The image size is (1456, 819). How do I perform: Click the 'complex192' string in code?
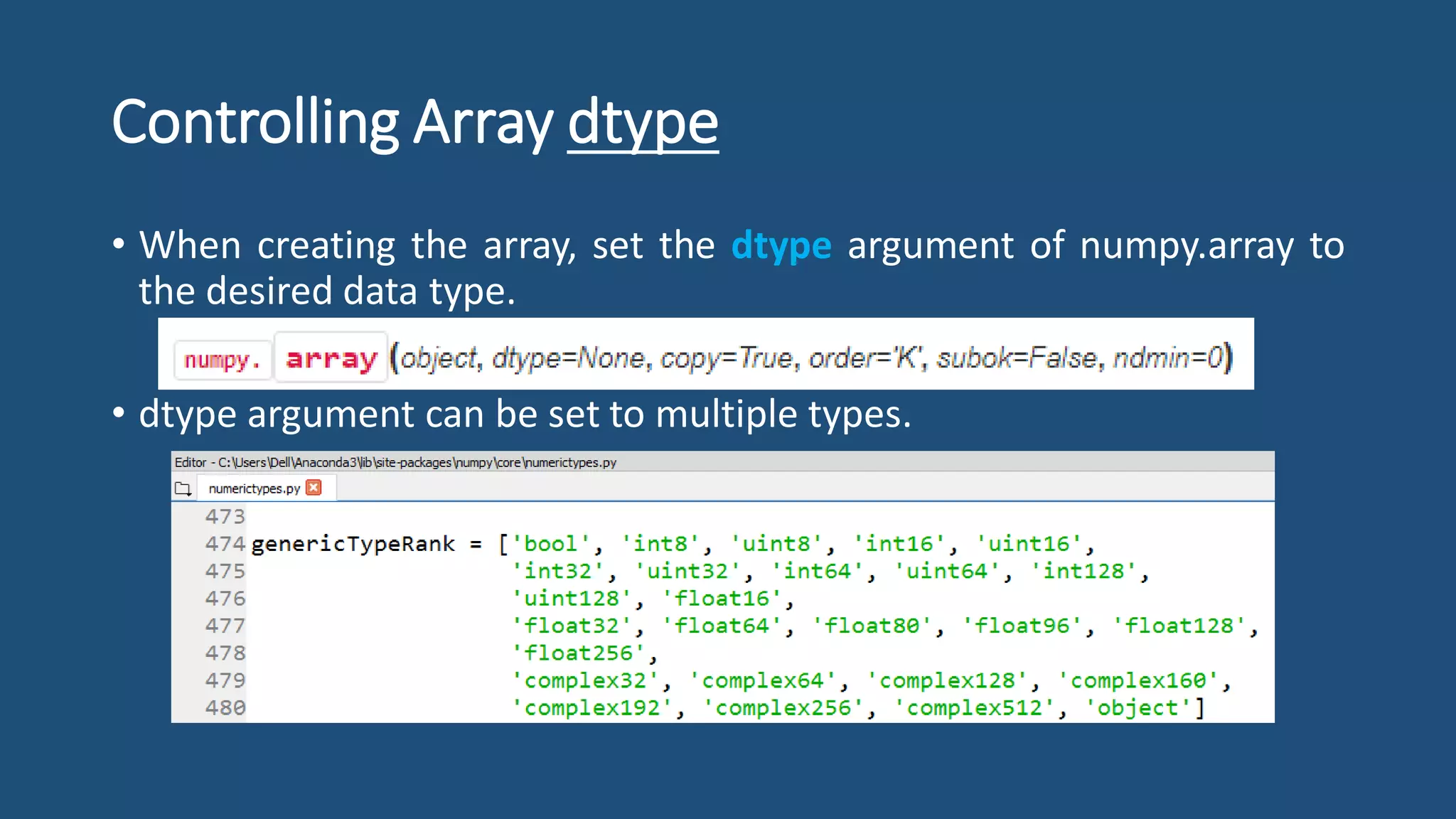[592, 707]
